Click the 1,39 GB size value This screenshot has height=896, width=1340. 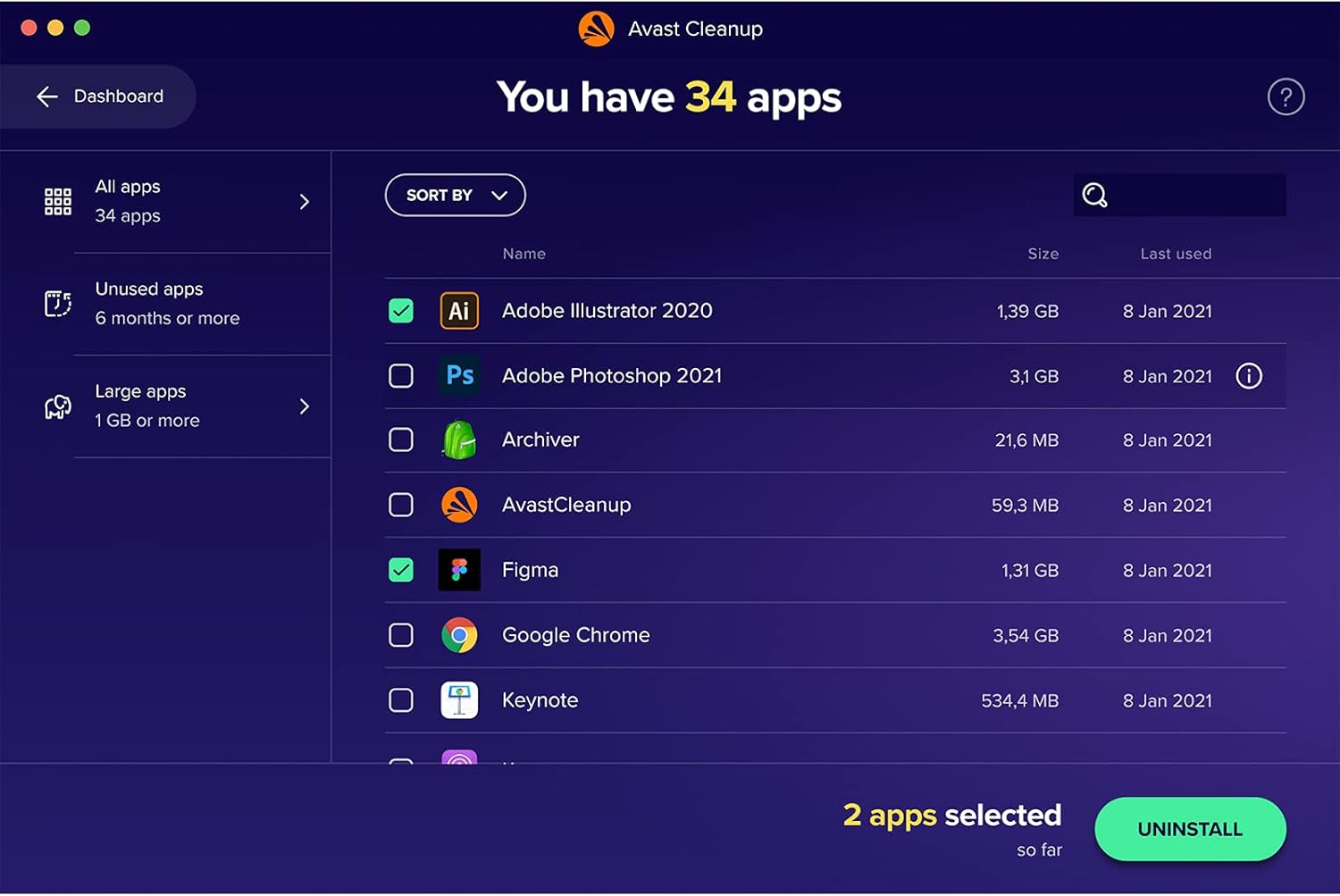tap(1027, 311)
